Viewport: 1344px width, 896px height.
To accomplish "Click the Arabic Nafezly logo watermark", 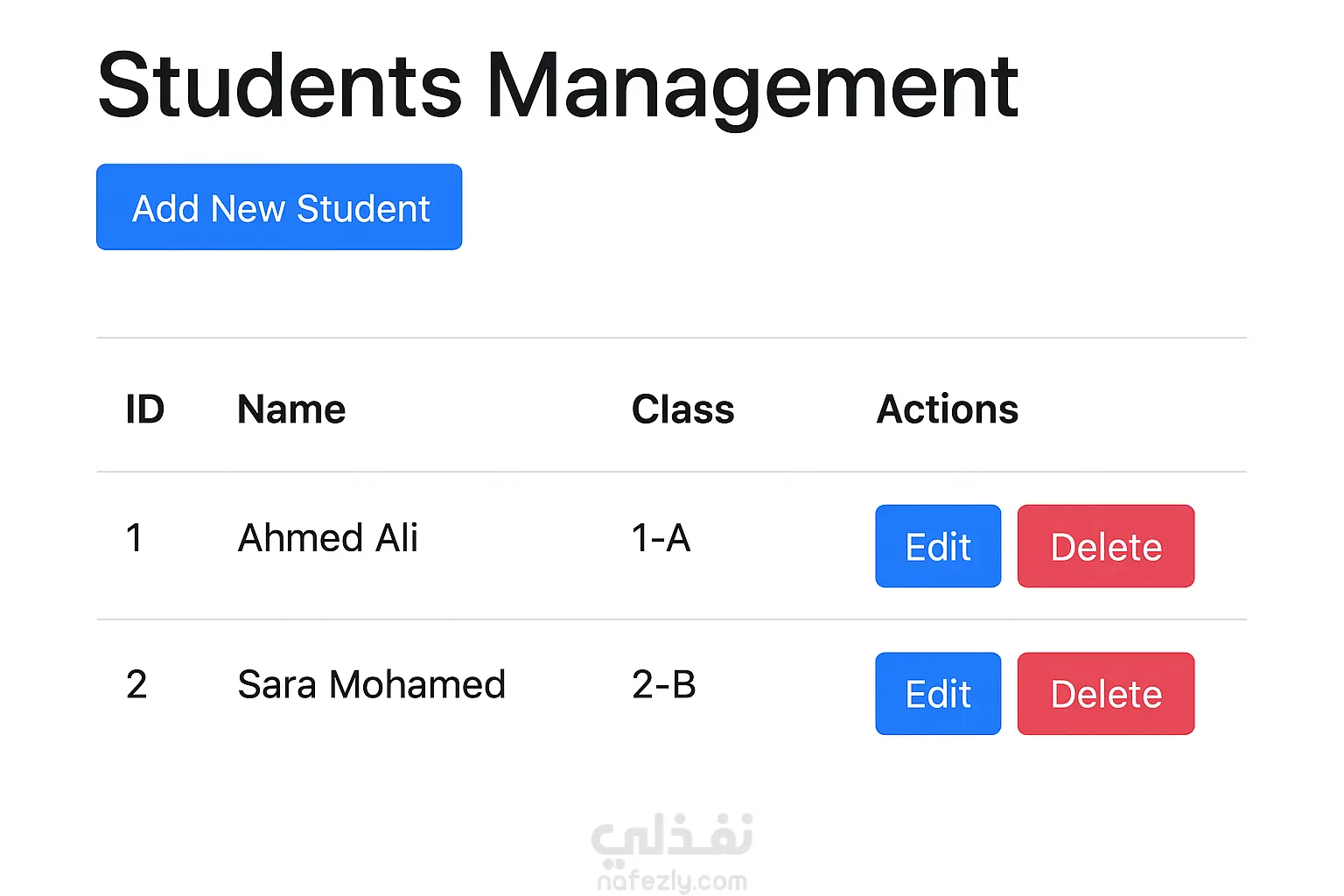I will (672, 836).
